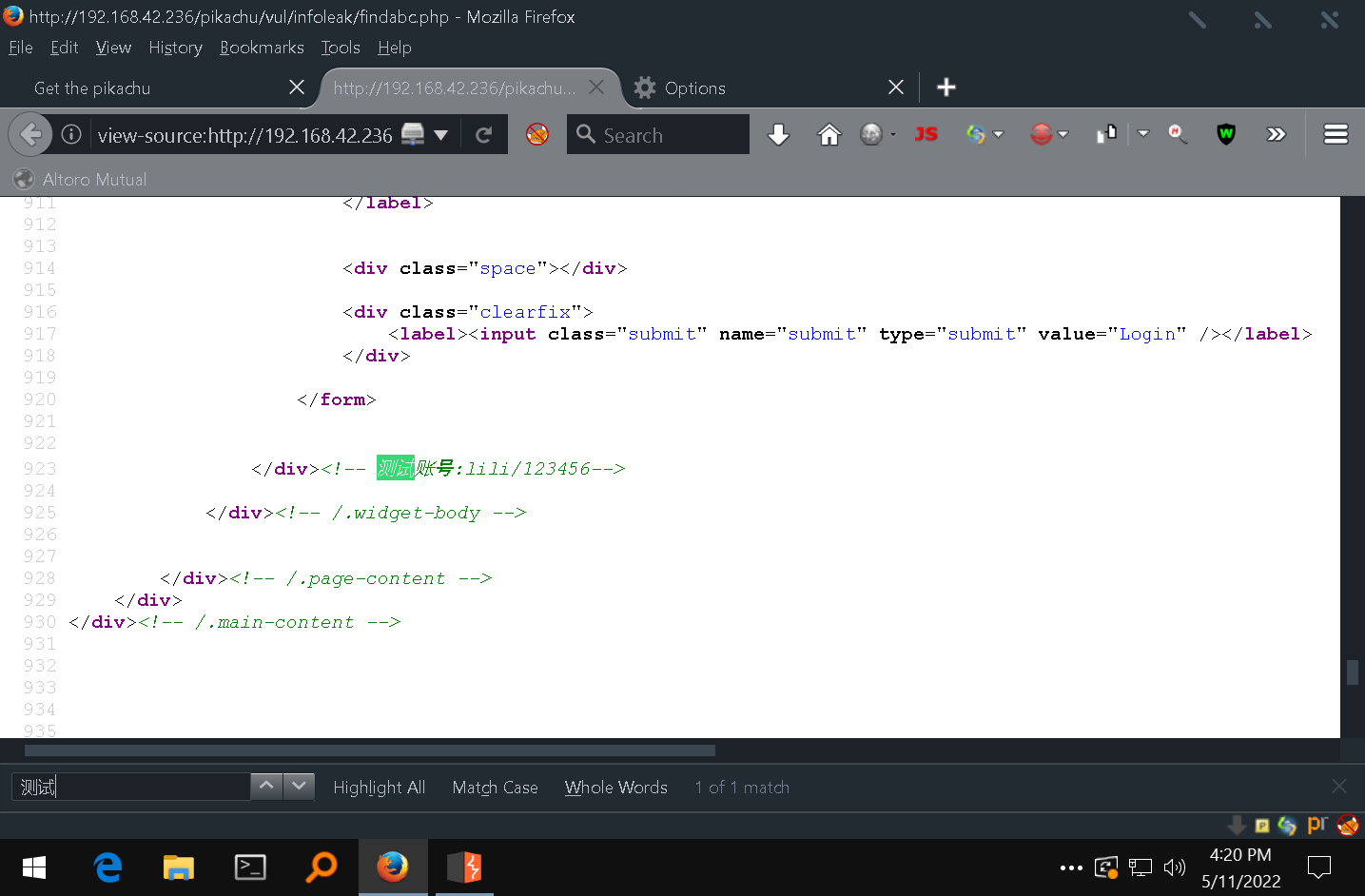Screen dimensions: 1365x896
Task: Open dropdown after the white pages icon
Action: coord(1143,134)
